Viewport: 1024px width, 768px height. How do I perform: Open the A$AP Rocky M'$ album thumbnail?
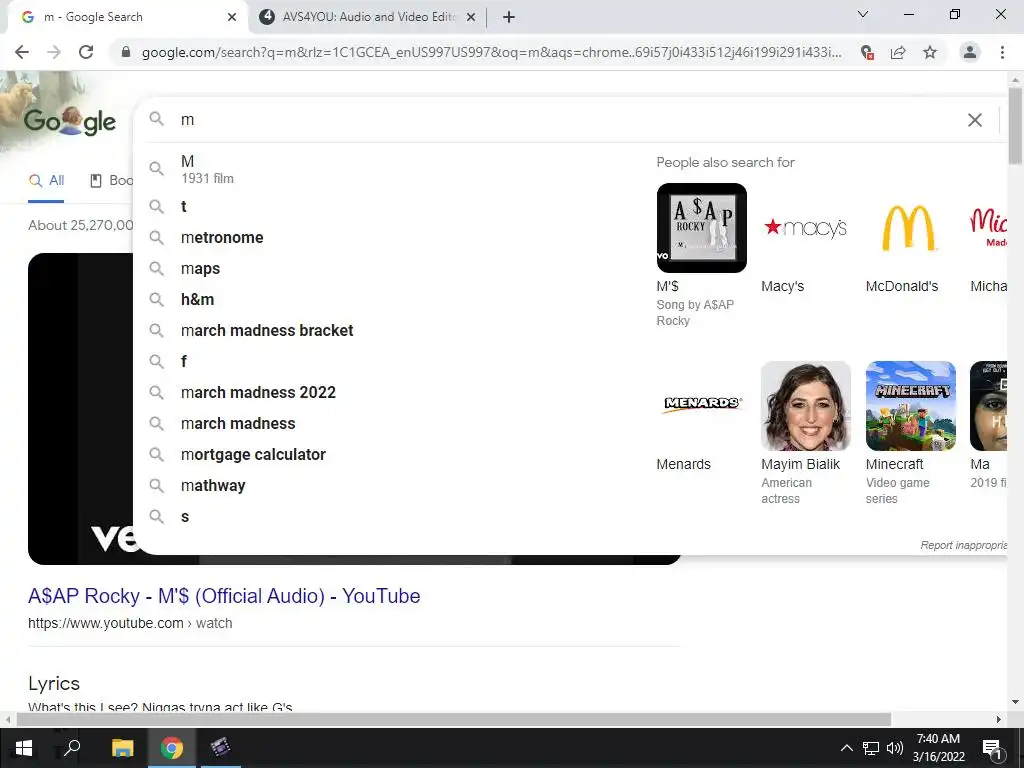point(701,228)
